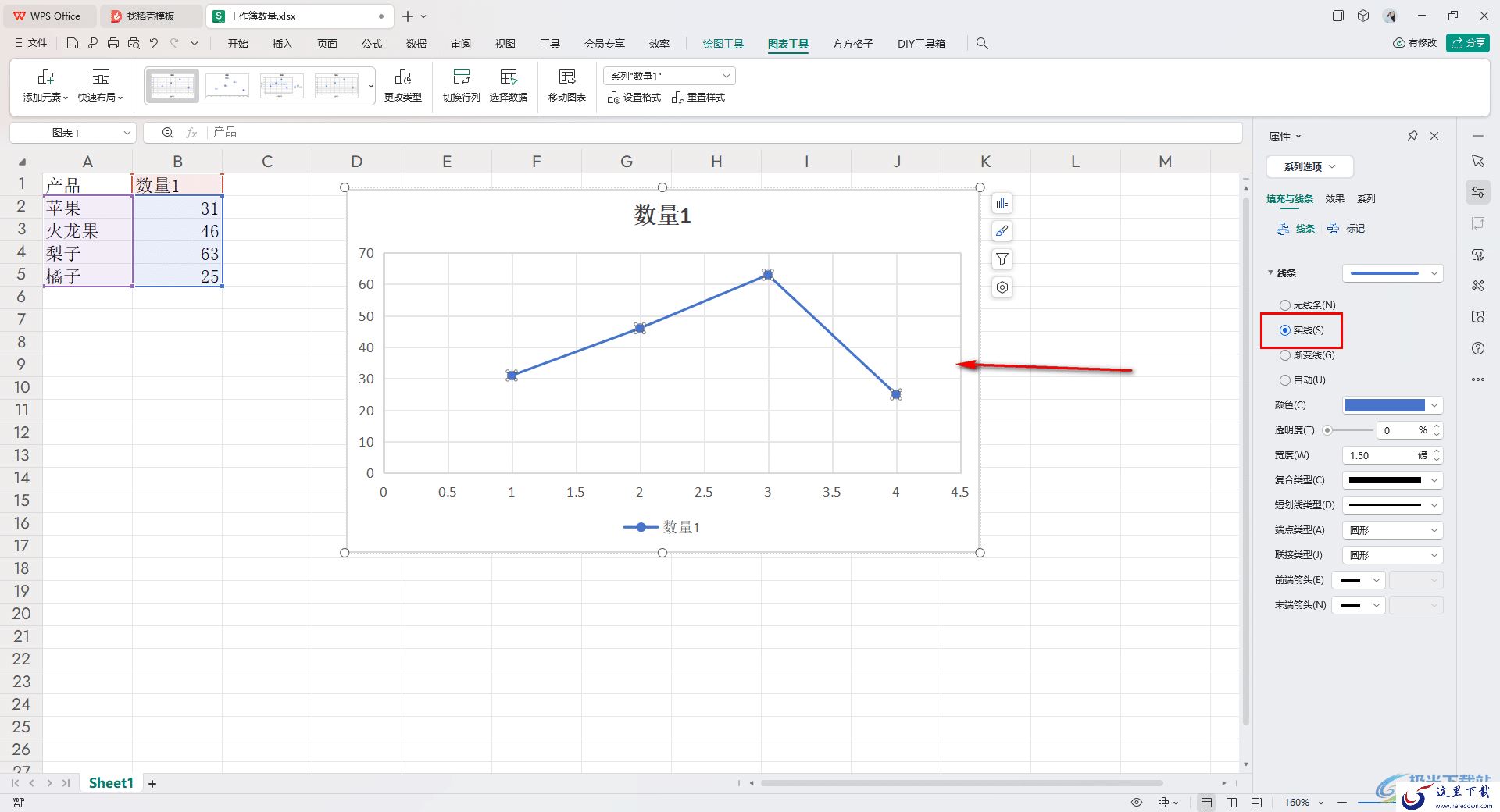Screen dimensions: 1500x812
Task: Open the Insert (插入) ribbon tab
Action: [x=282, y=44]
